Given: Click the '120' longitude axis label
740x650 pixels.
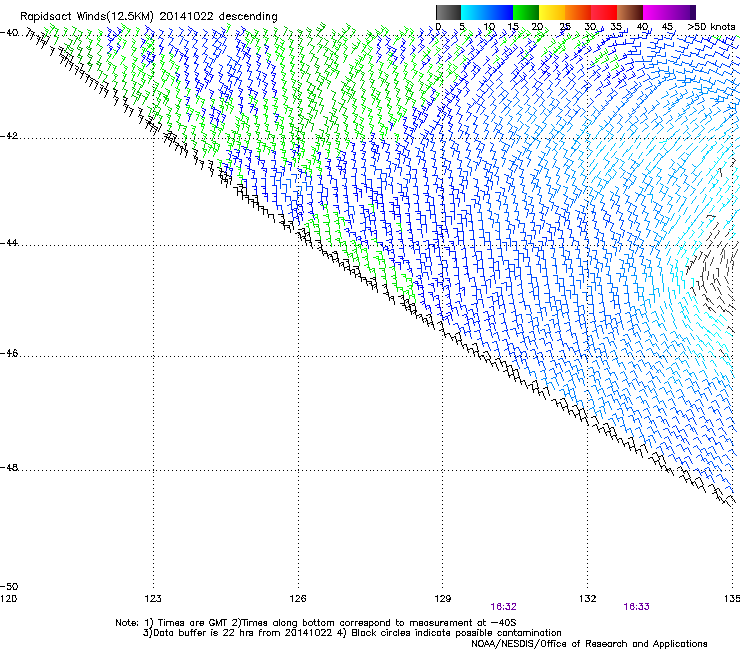Looking at the screenshot, I should (x=8, y=599).
